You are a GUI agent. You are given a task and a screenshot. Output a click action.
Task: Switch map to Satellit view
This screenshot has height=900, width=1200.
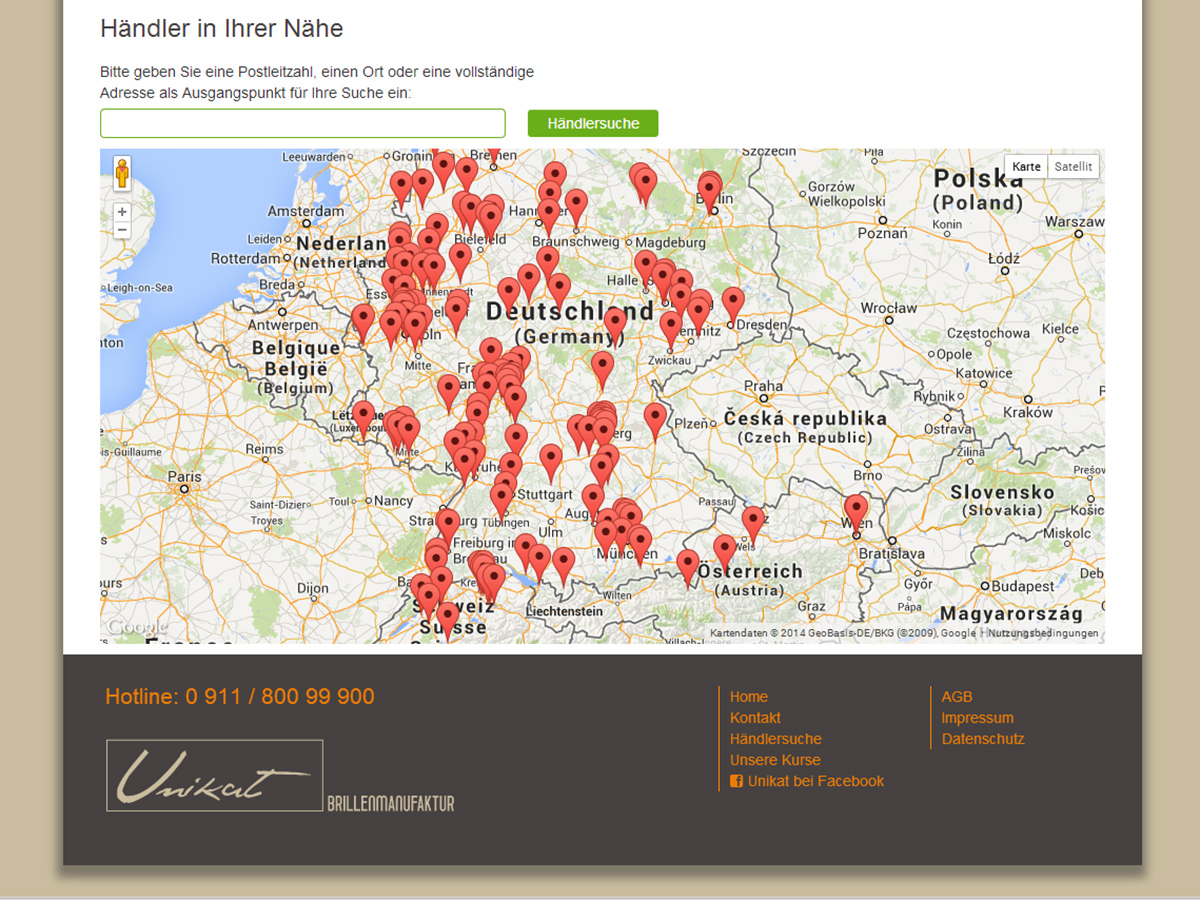pos(1073,167)
